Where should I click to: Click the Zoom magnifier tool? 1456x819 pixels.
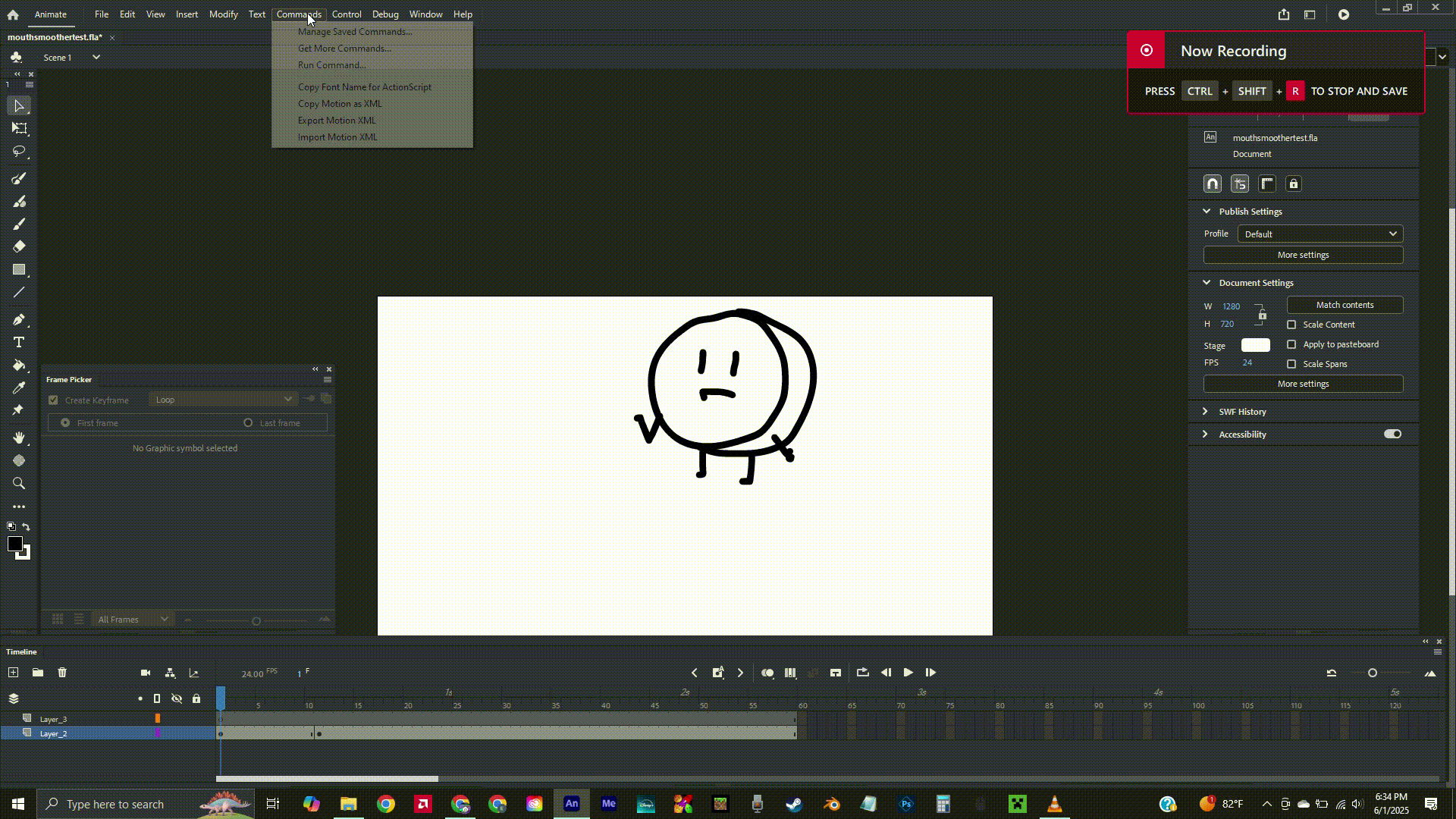pyautogui.click(x=19, y=484)
